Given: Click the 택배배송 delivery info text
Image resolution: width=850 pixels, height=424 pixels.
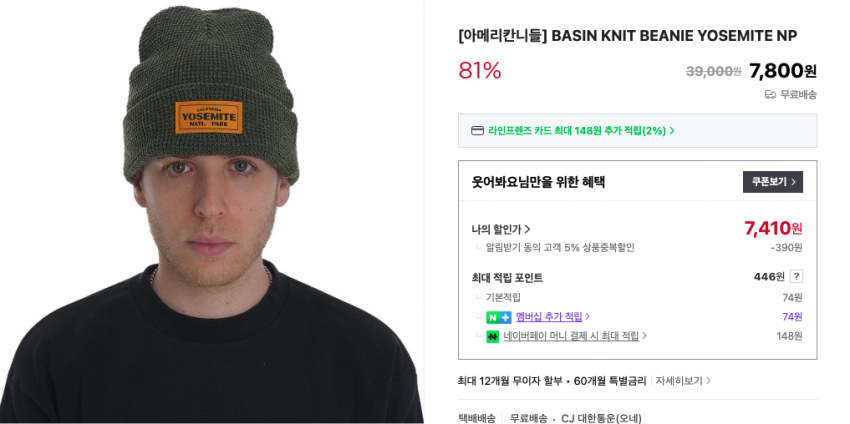Looking at the screenshot, I should tap(476, 418).
